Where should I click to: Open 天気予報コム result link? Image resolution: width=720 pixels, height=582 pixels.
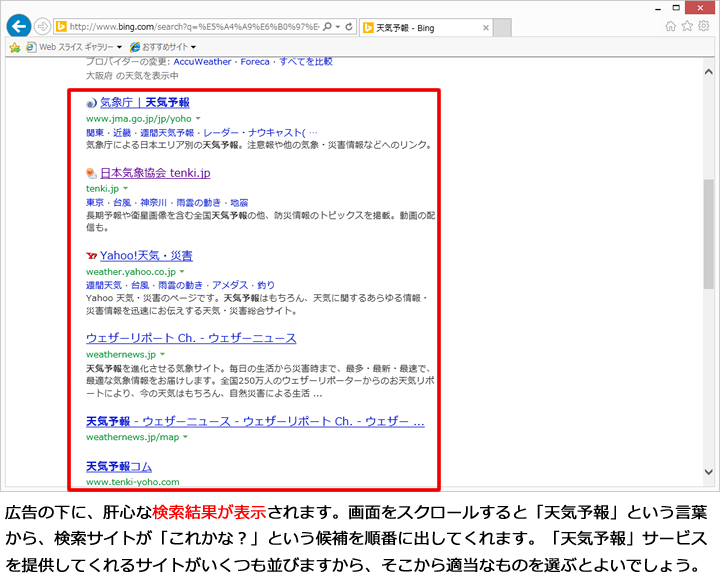point(119,466)
